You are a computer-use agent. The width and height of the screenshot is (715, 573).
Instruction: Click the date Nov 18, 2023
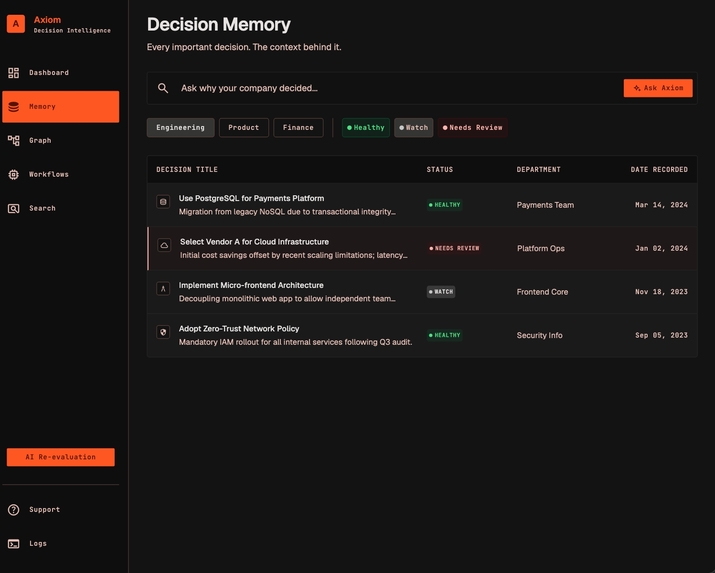[661, 292]
